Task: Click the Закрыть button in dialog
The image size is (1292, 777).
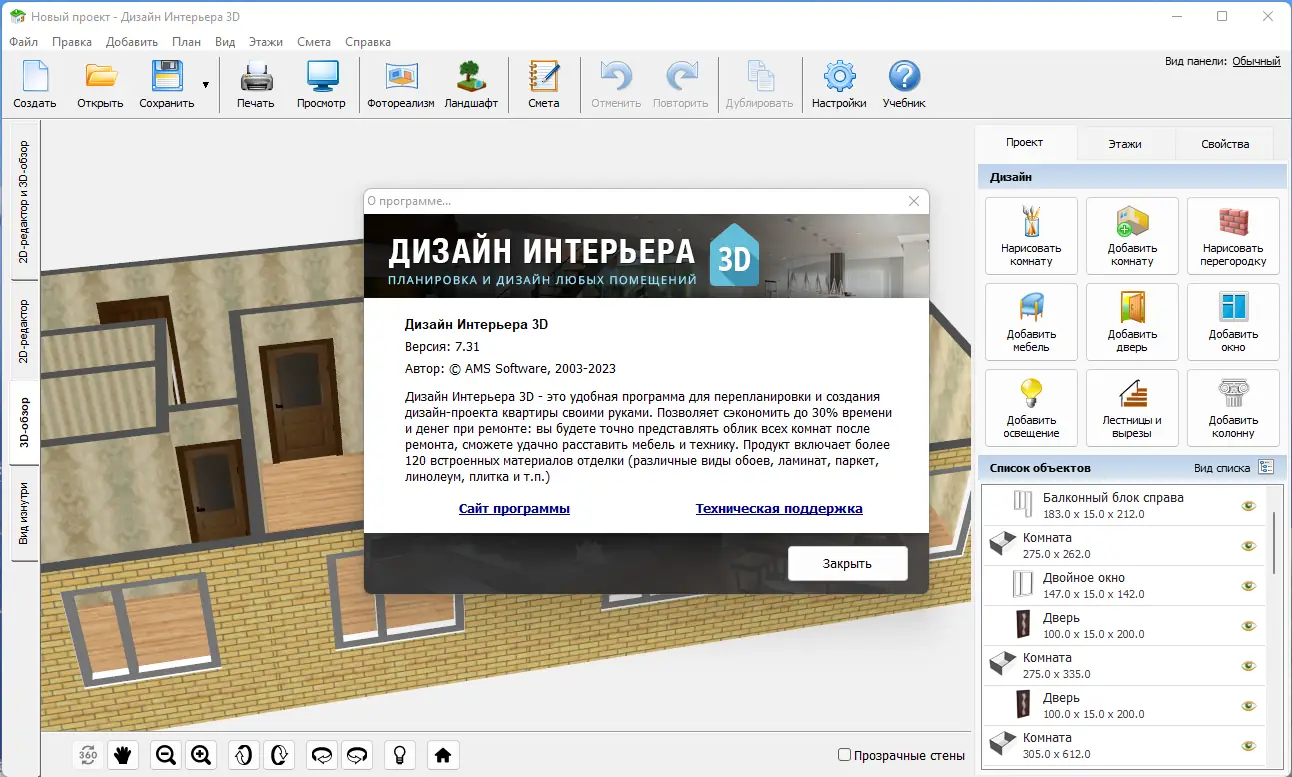Action: click(847, 563)
